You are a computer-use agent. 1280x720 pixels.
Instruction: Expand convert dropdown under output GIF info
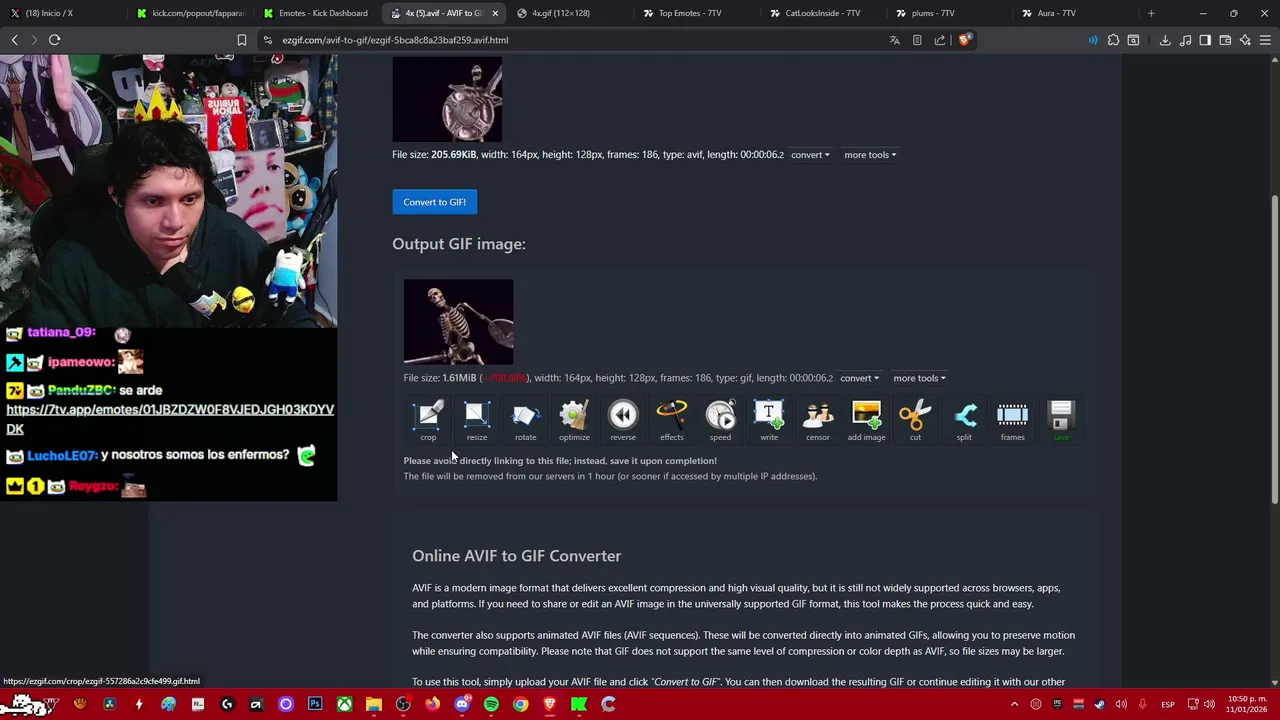click(x=860, y=378)
